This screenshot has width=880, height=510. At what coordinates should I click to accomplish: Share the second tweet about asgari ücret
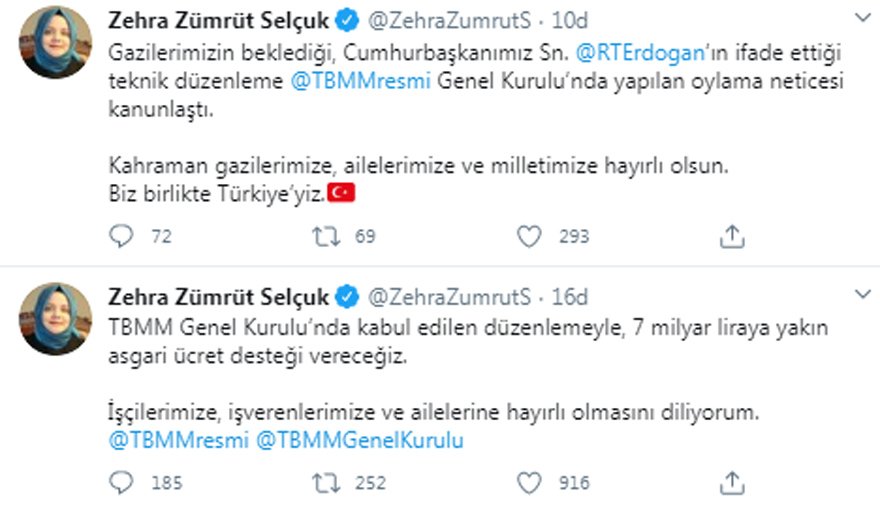coord(732,483)
